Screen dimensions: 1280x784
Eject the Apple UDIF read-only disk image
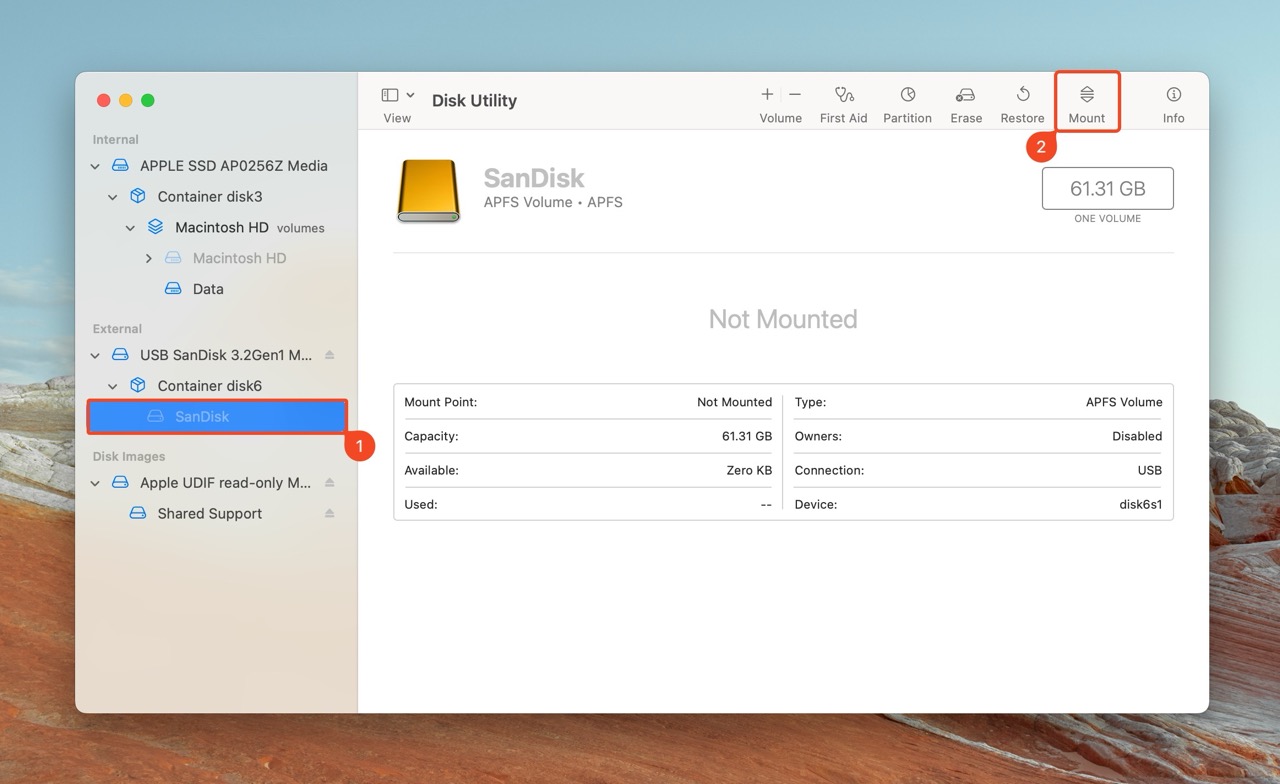(x=329, y=483)
